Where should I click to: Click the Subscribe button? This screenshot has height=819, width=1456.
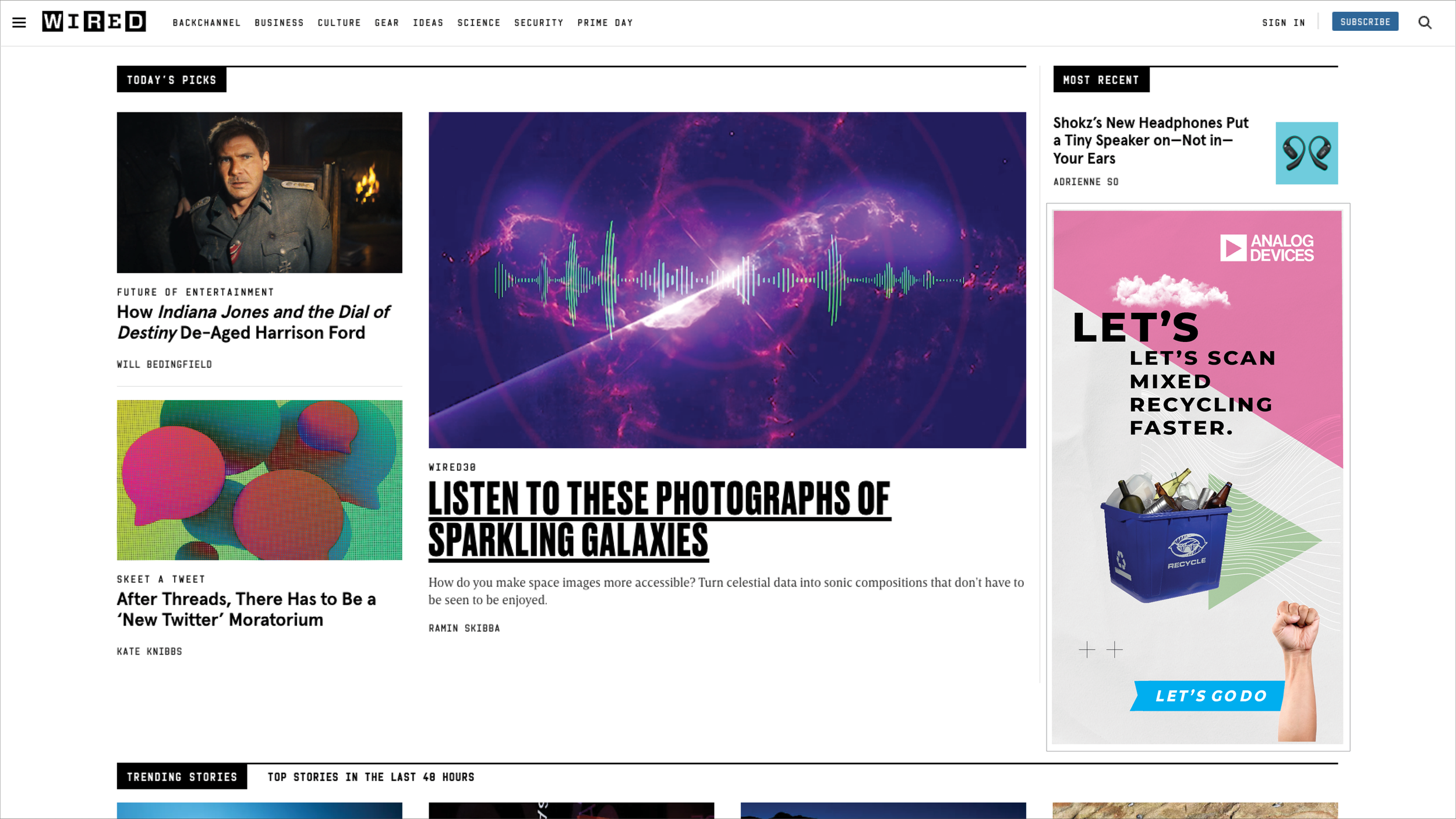[1365, 22]
